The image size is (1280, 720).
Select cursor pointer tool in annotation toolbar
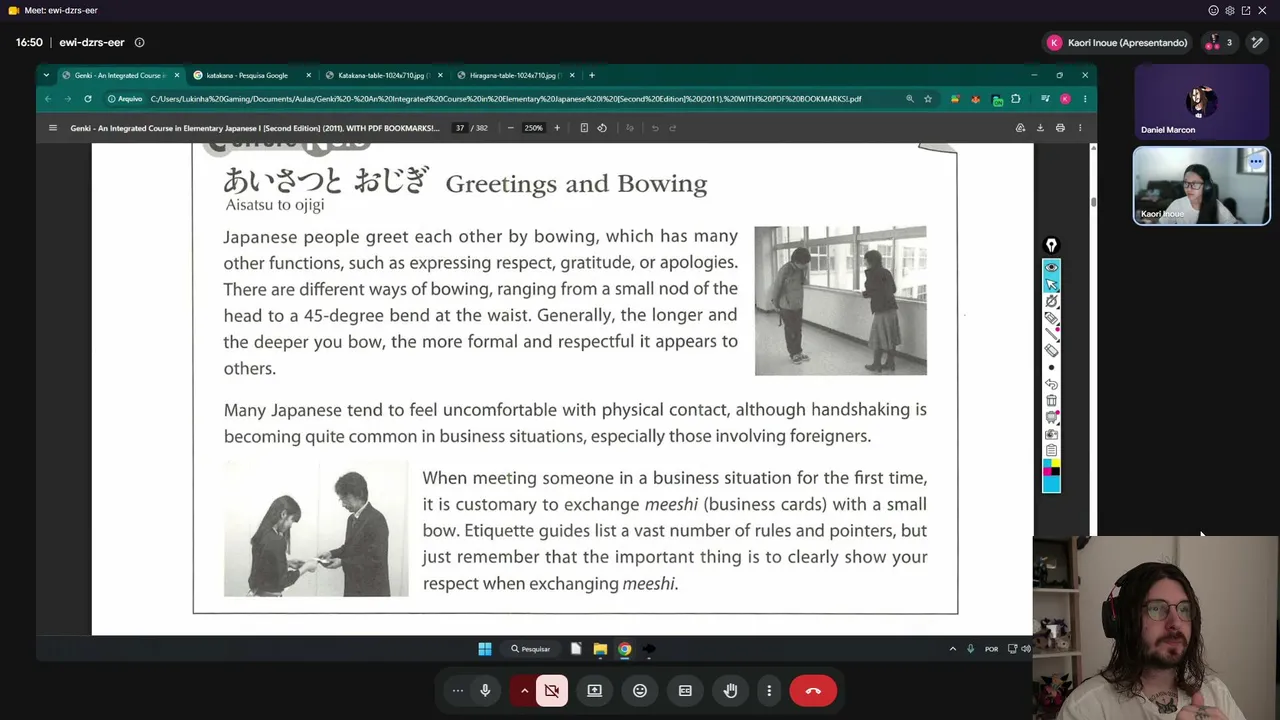tap(1051, 284)
